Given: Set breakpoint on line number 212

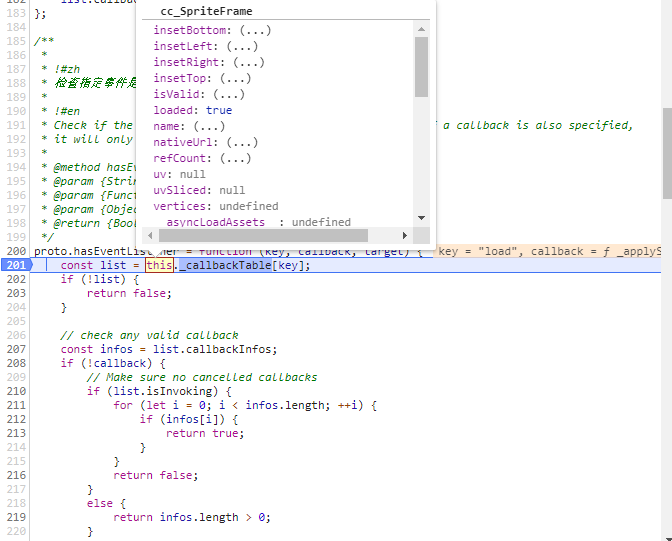Looking at the screenshot, I should click(16, 419).
